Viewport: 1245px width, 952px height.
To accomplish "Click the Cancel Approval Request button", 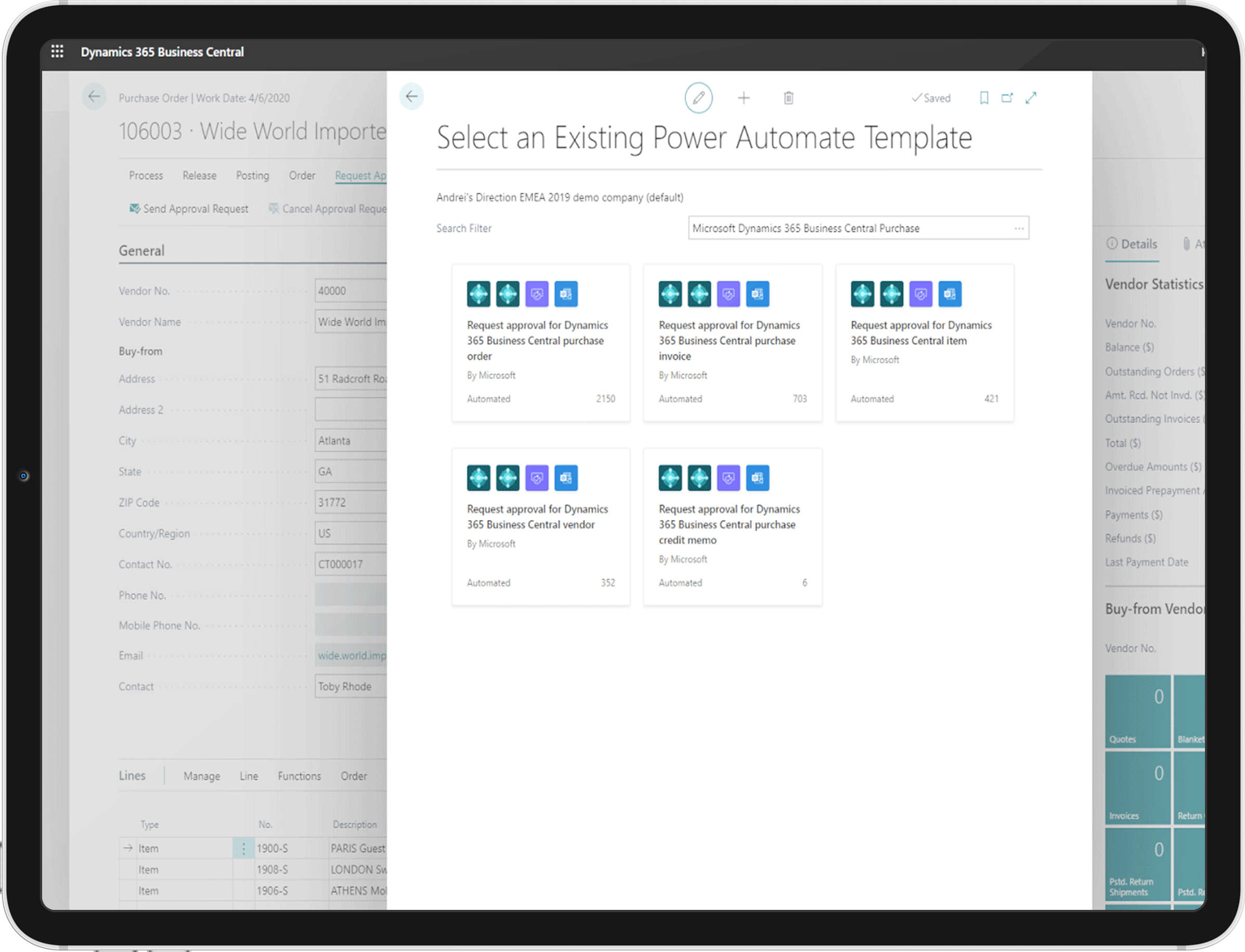I will click(328, 208).
